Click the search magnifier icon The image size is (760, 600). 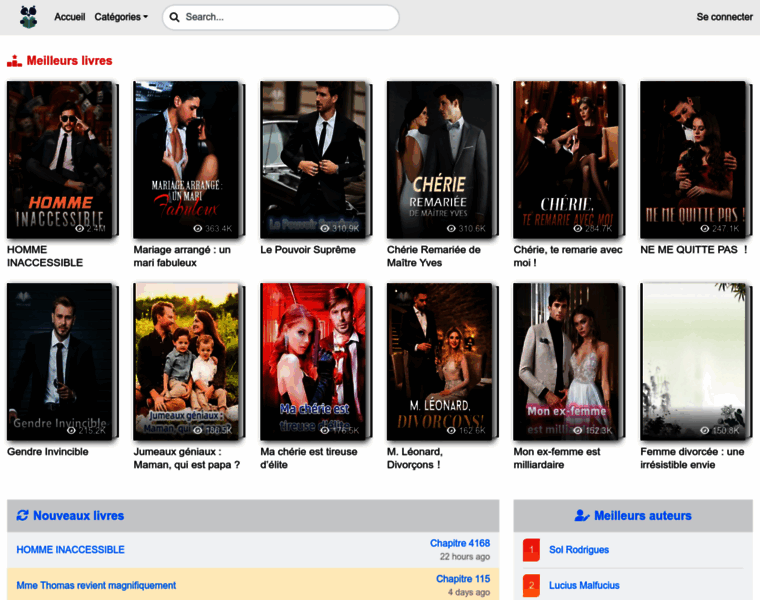click(x=174, y=17)
